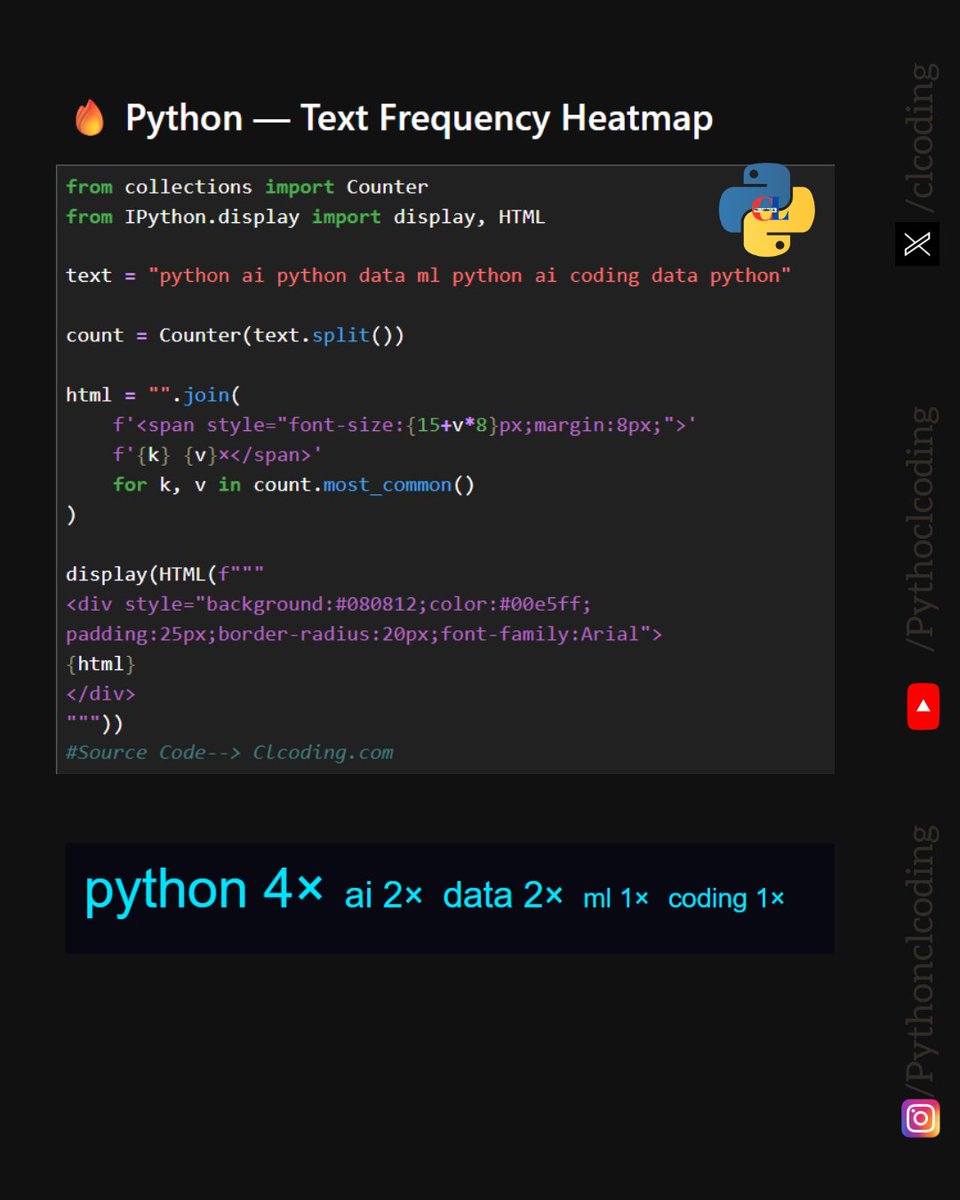Click the line 'from collections import Counter'
Screen dimensions: 960x1200
point(247,187)
